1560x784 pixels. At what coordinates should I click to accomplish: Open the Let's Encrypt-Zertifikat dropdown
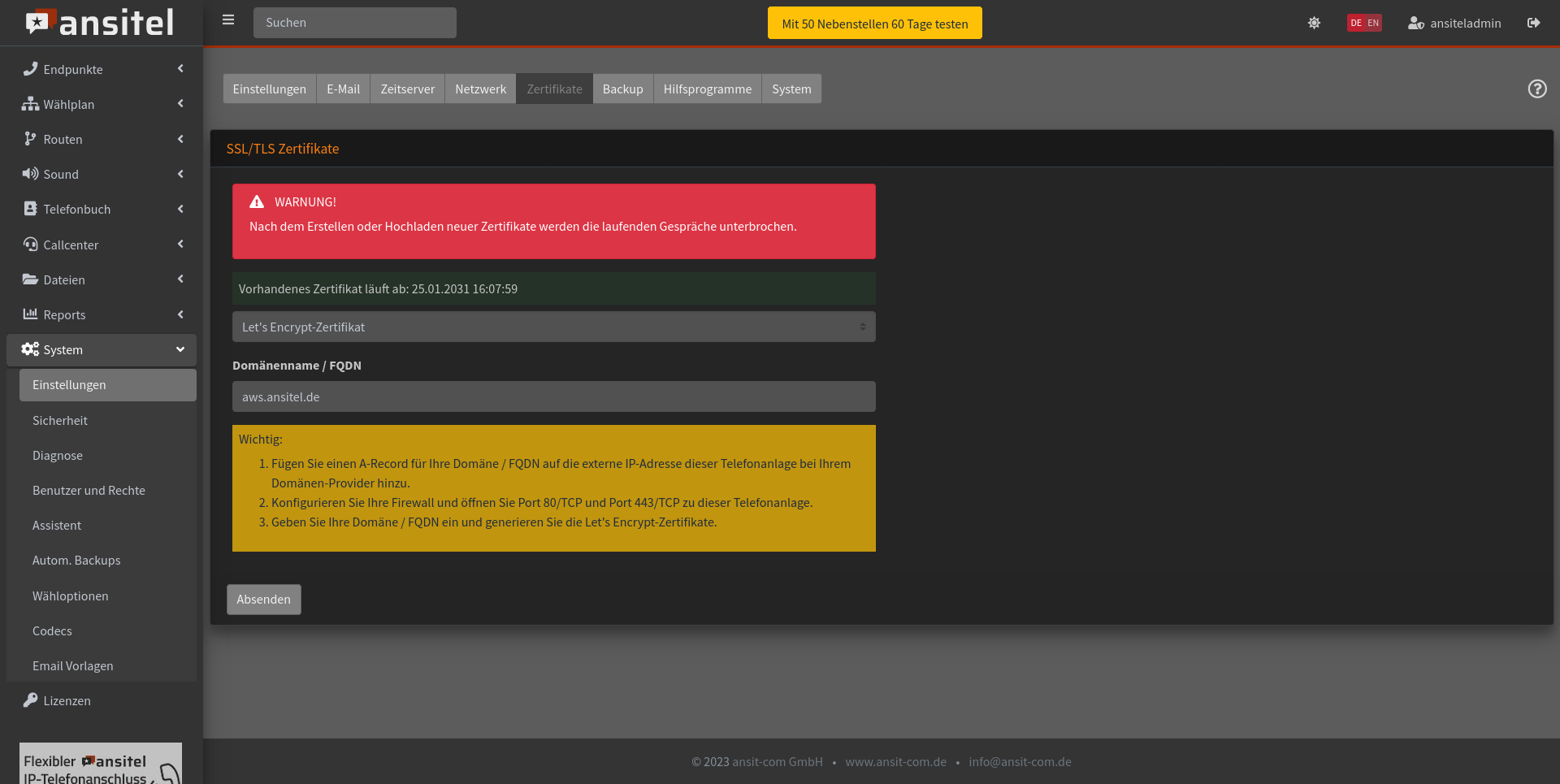click(553, 327)
